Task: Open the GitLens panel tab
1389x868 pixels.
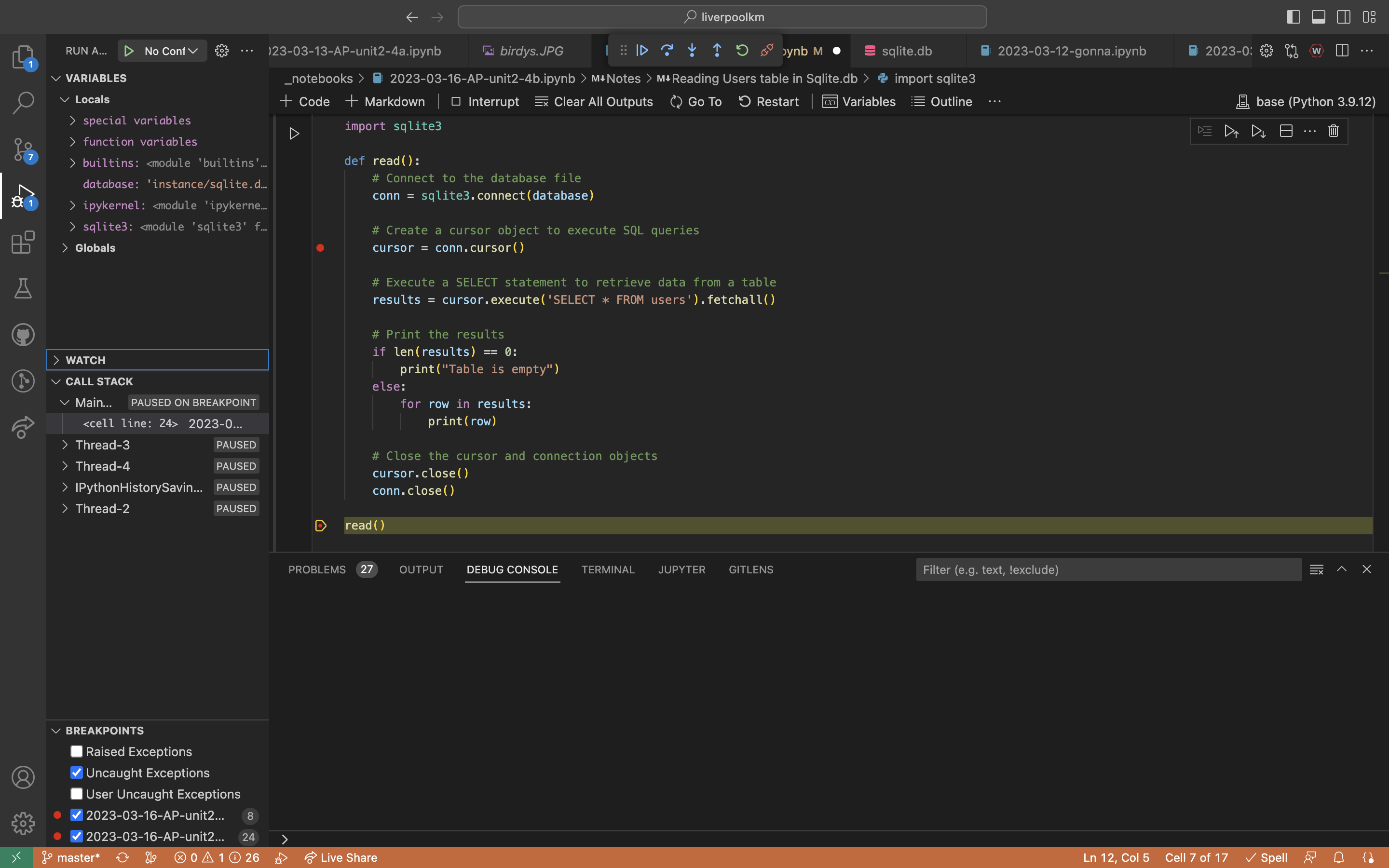Action: tap(750, 570)
